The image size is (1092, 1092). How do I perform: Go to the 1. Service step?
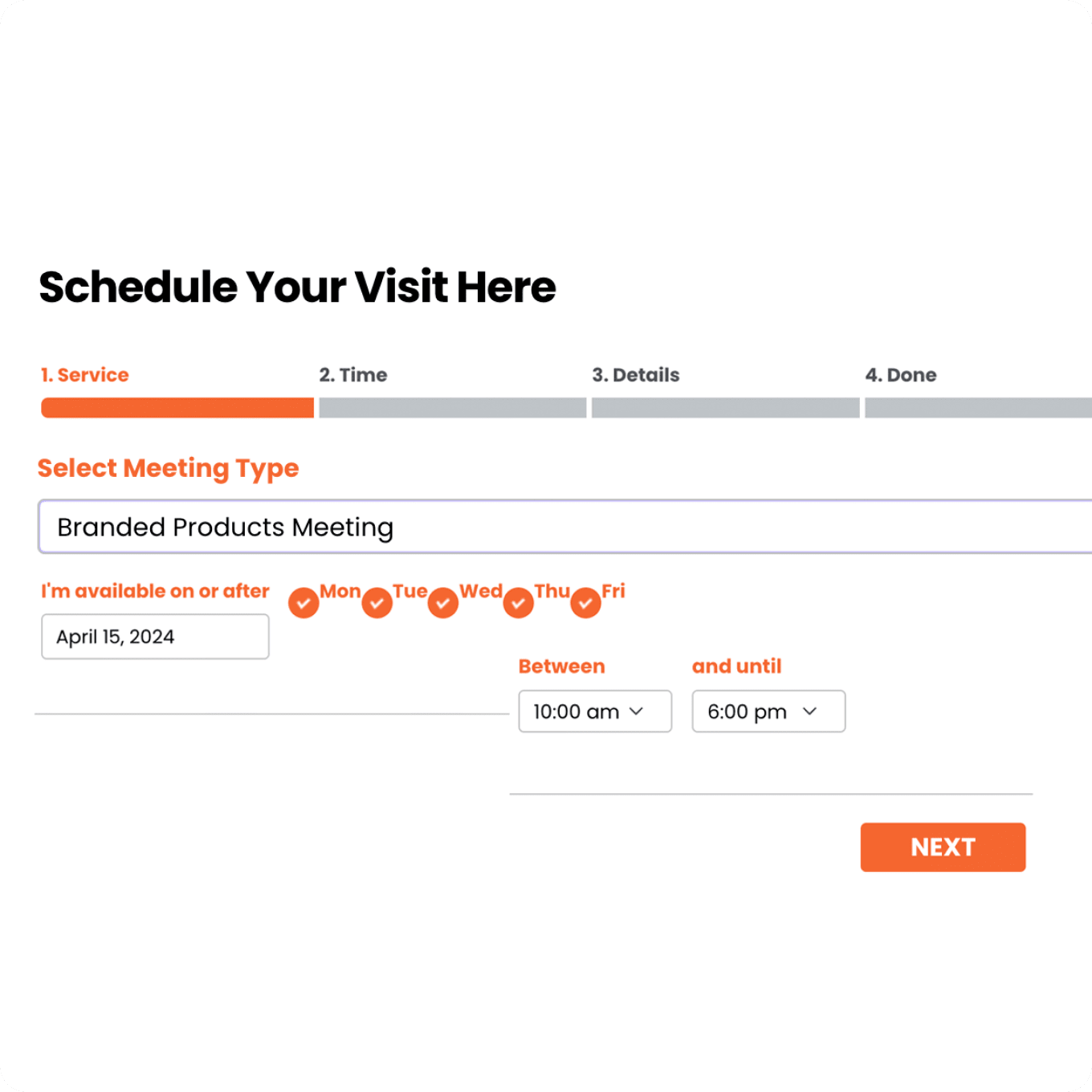tap(85, 375)
